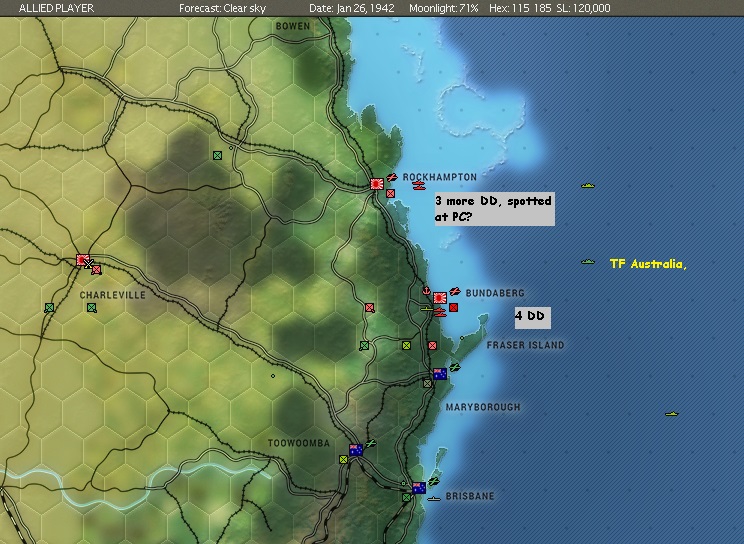Click the green airfield symbol at Toowoomba
Viewport: 744px width, 544px height.
coord(371,443)
